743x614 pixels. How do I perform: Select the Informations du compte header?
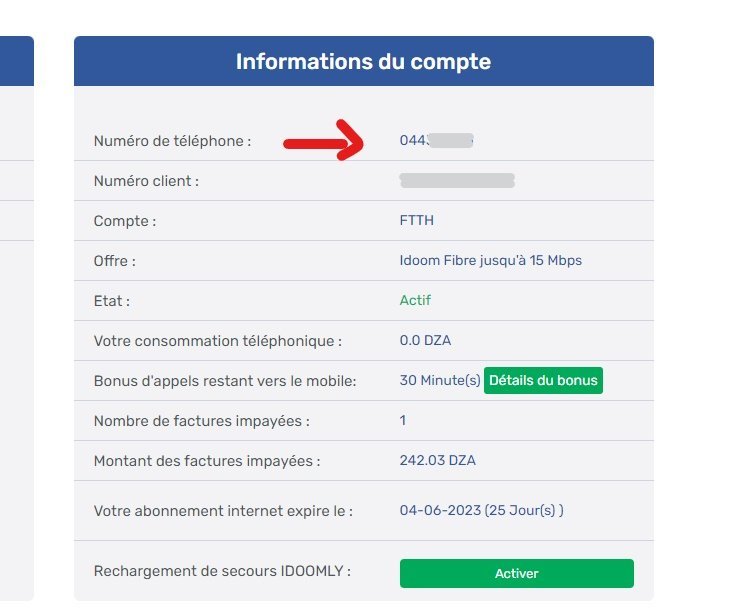(363, 61)
